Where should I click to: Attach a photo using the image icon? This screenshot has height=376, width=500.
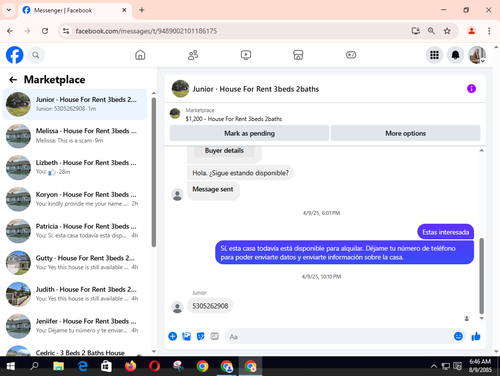coord(186,336)
